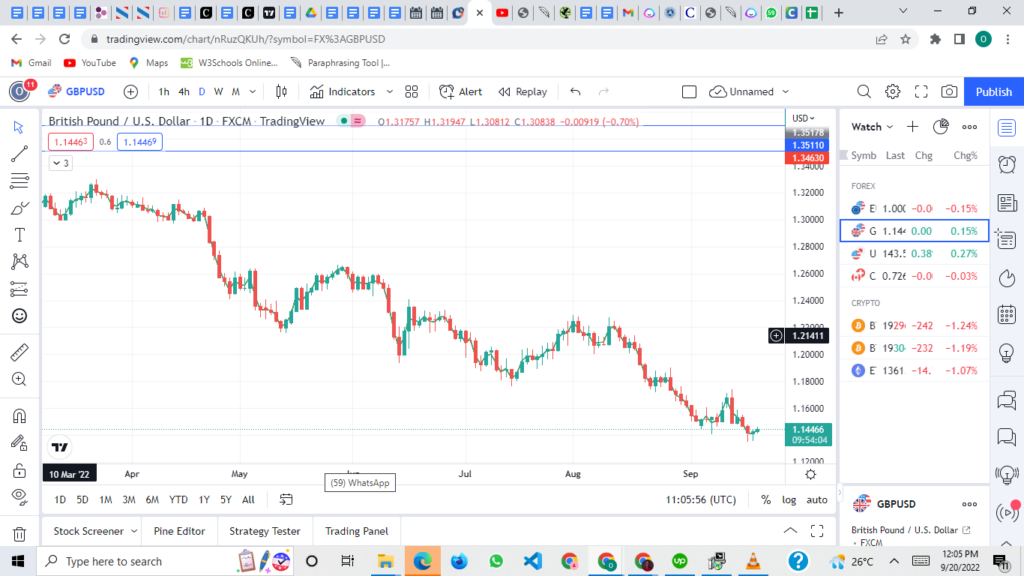Expand the indicators favorites arrow
The height and width of the screenshot is (576, 1024).
390,91
